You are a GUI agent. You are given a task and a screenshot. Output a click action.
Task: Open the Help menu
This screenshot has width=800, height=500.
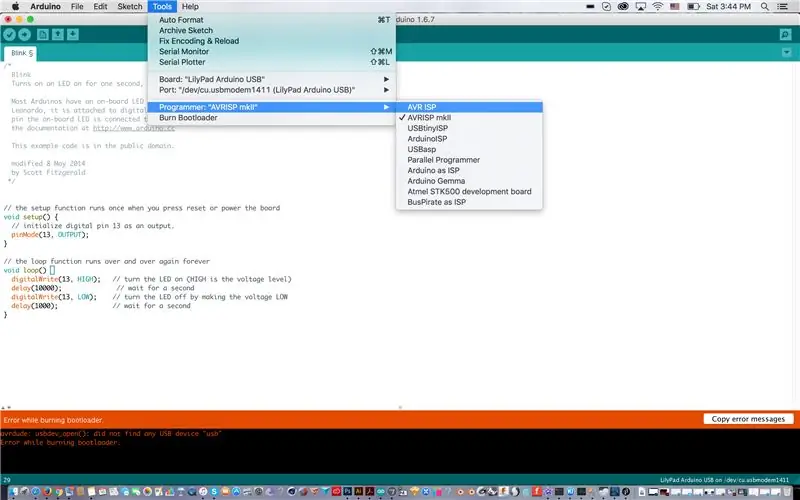click(190, 7)
